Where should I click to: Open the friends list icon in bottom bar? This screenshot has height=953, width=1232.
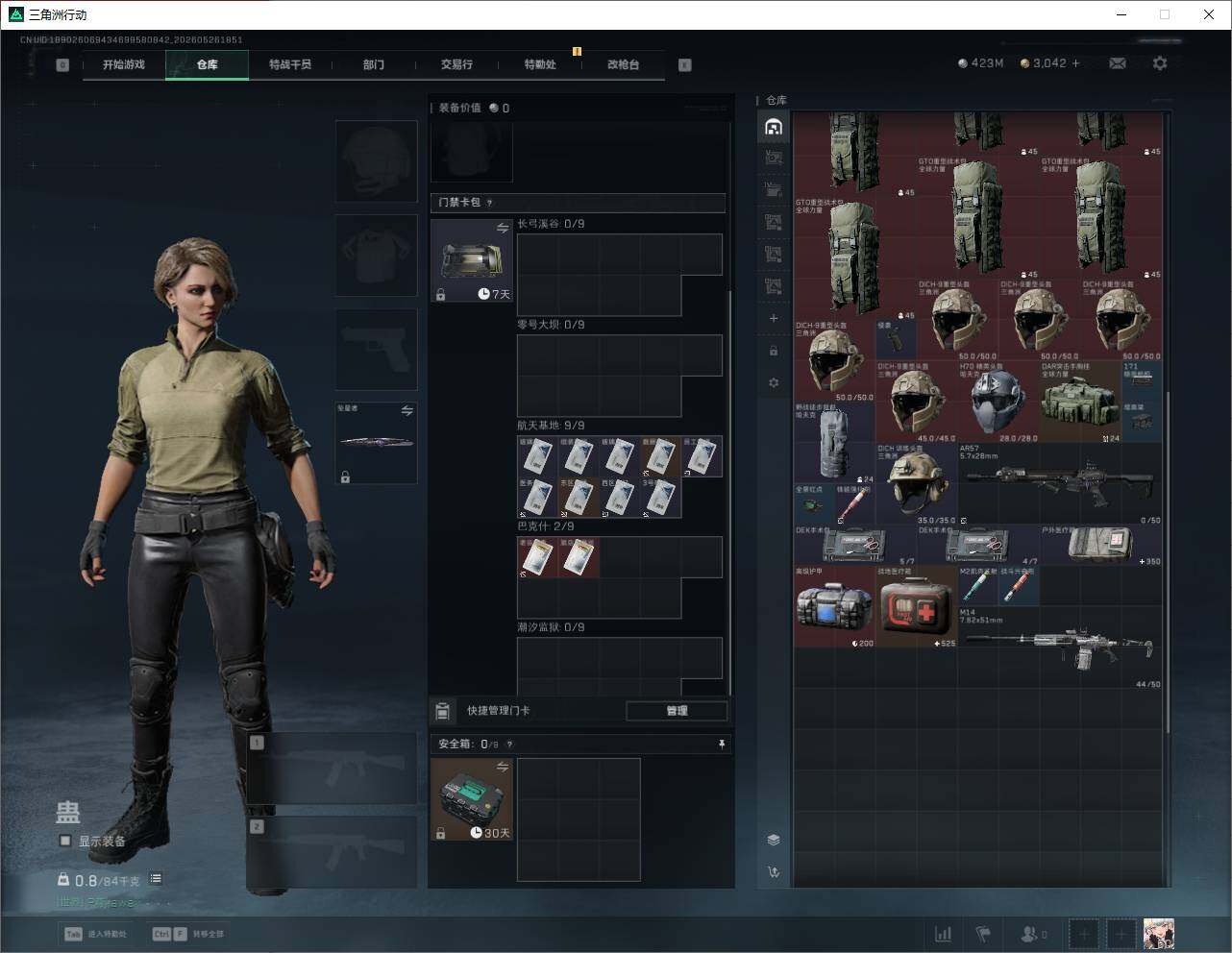point(1033,934)
